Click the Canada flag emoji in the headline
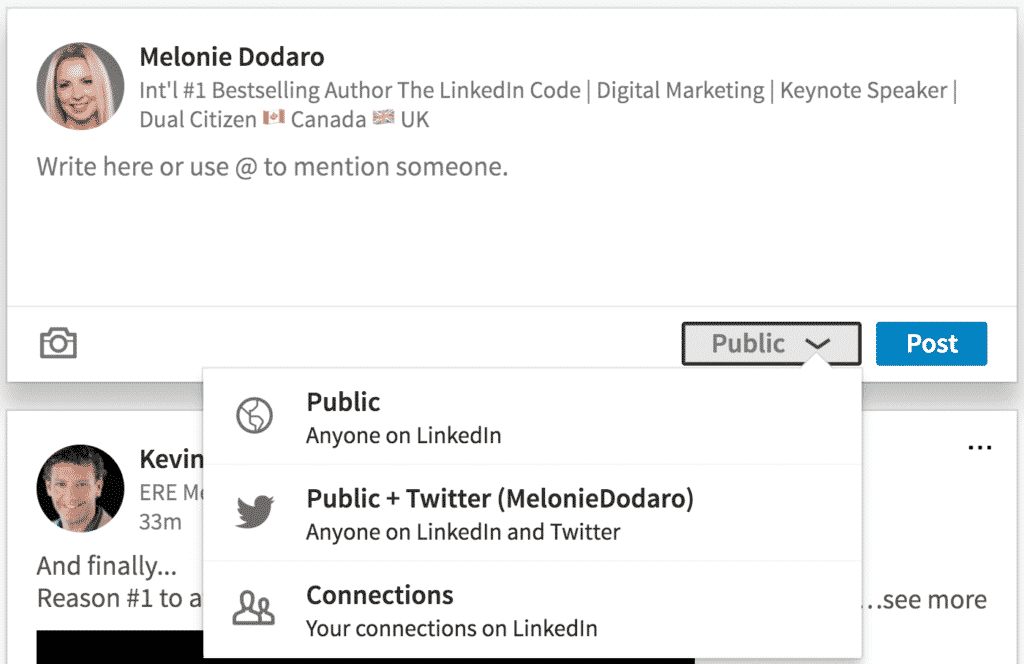1024x664 pixels. coord(270,119)
